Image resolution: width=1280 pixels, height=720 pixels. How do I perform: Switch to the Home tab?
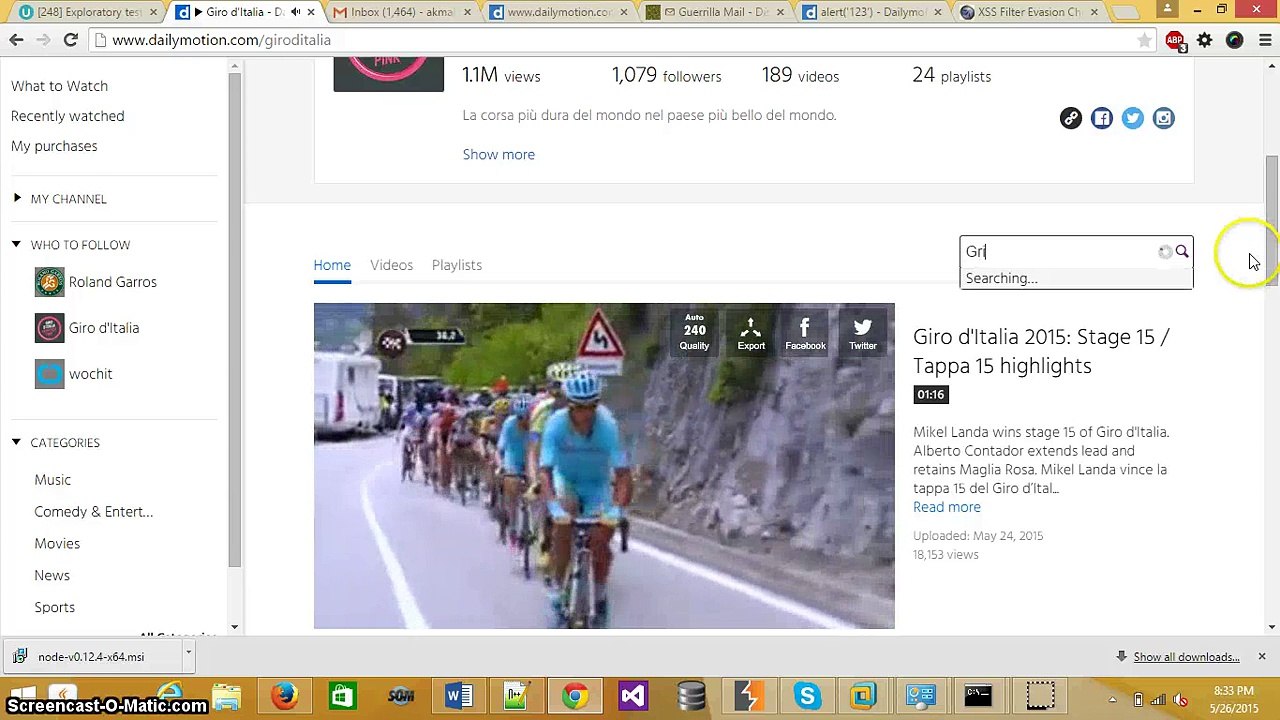point(332,265)
